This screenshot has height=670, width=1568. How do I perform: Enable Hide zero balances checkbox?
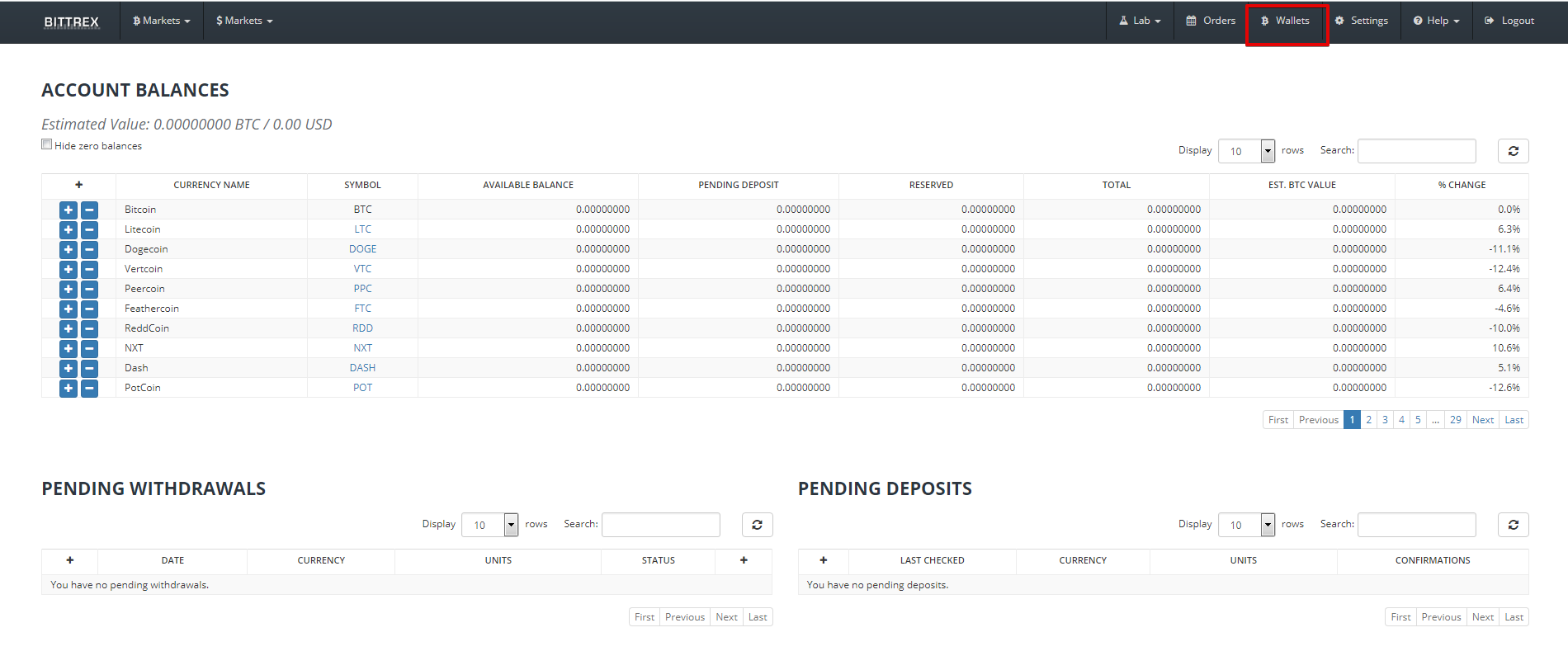(46, 144)
